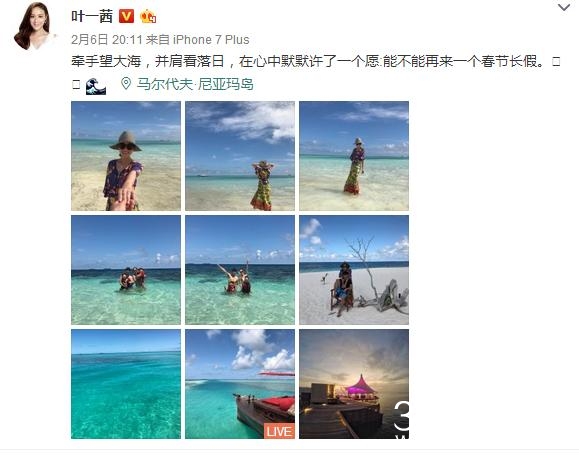Open 叶一茜 profile avatar picture
The height and width of the screenshot is (455, 579).
coord(33,25)
